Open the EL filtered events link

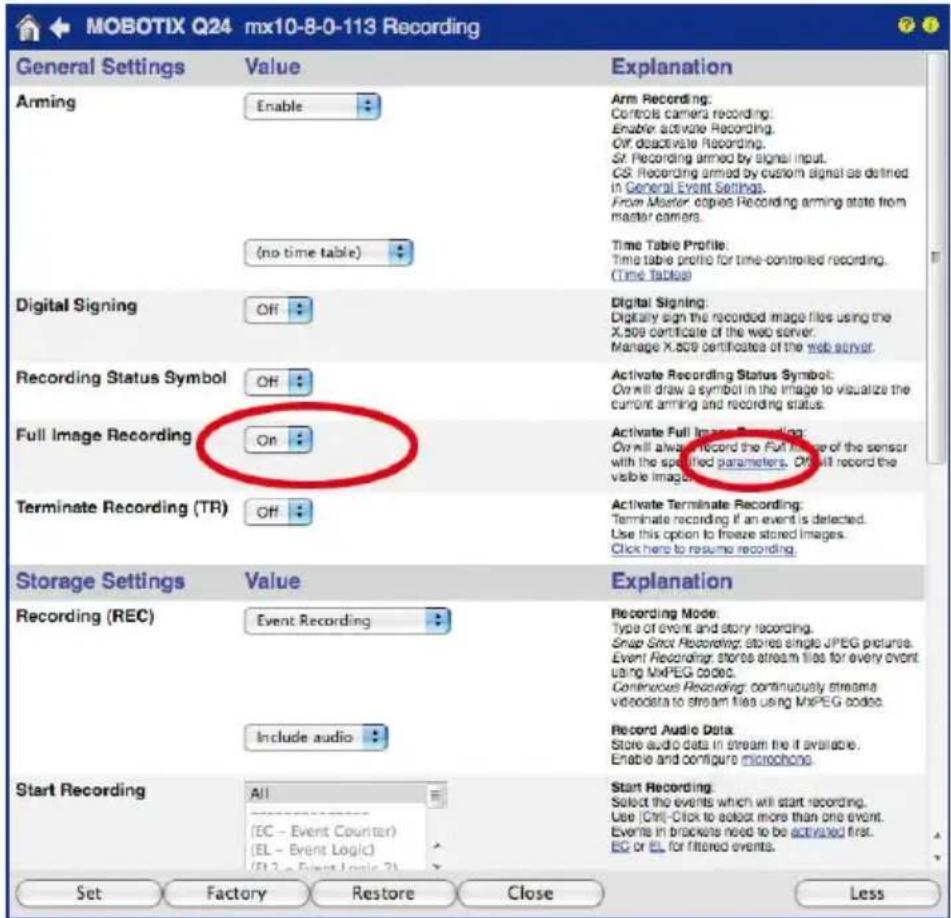coord(657,846)
